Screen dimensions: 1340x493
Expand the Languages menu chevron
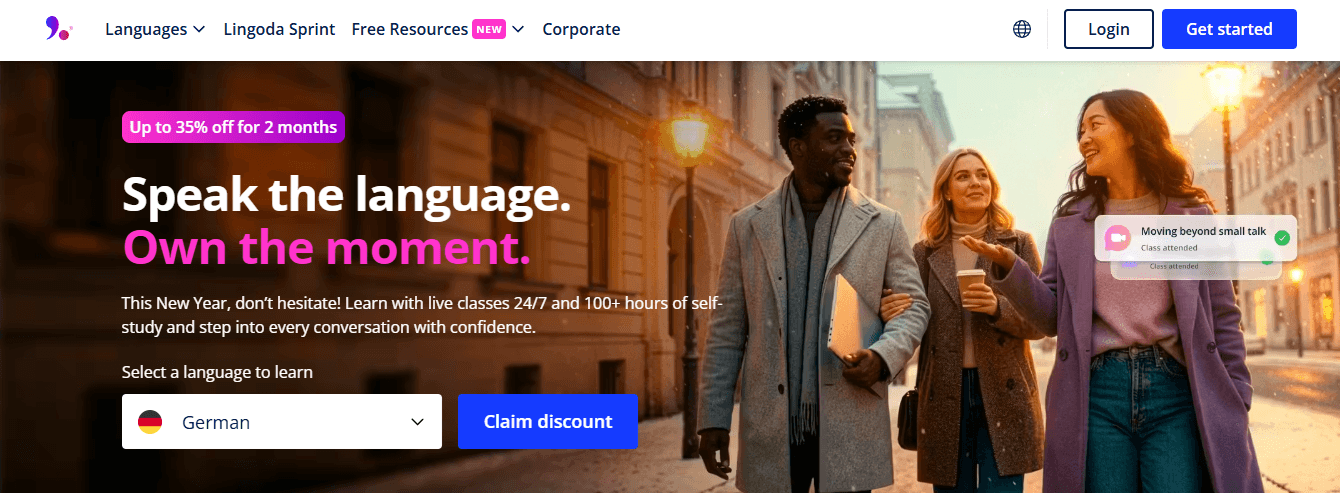tap(199, 29)
